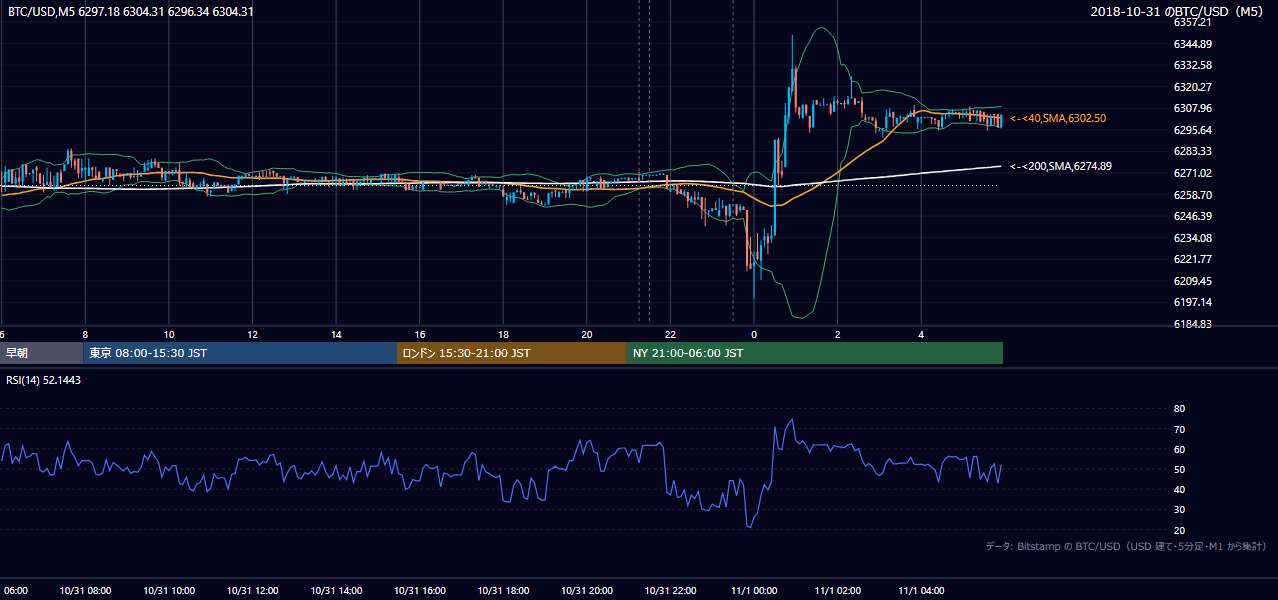Click RSI scale level 50
The width and height of the screenshot is (1278, 600).
click(x=1179, y=469)
